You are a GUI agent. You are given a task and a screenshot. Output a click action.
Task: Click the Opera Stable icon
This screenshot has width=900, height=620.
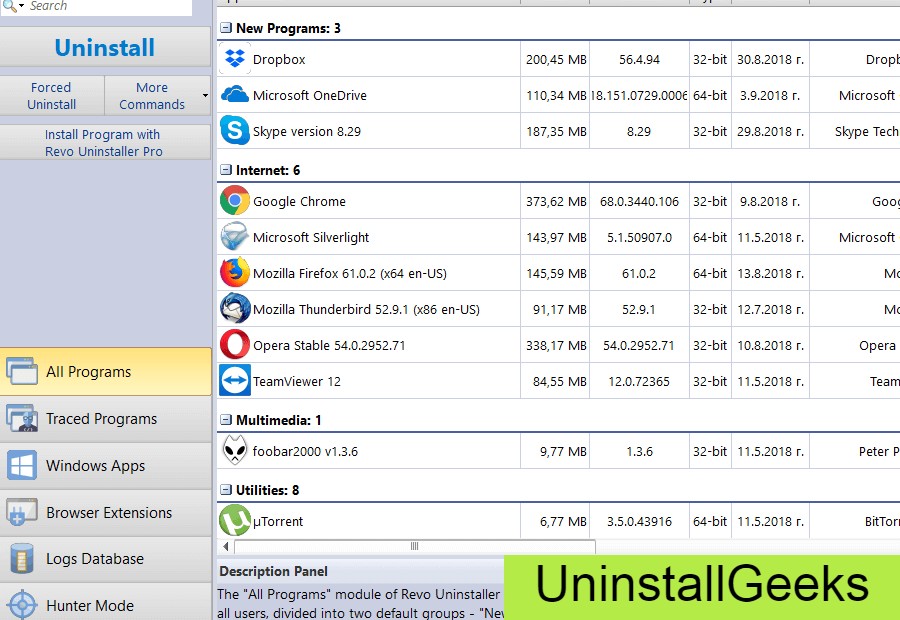(x=235, y=344)
